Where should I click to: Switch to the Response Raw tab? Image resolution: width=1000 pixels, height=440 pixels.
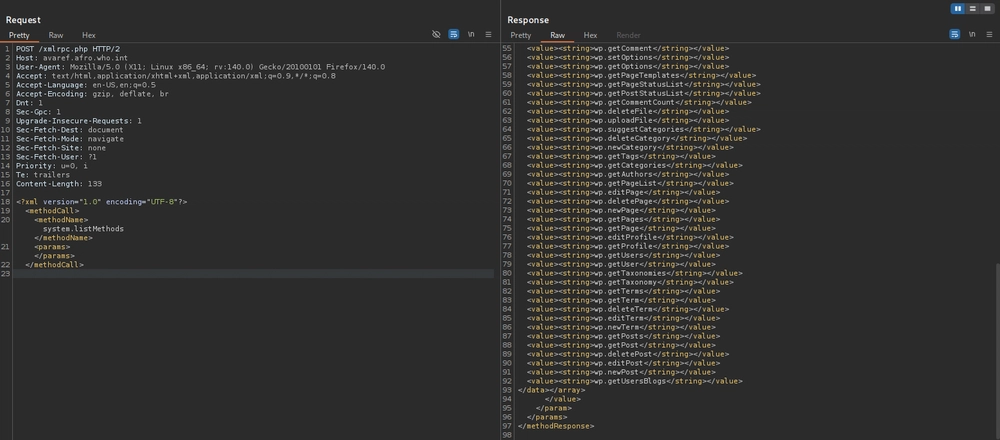pyautogui.click(x=557, y=35)
